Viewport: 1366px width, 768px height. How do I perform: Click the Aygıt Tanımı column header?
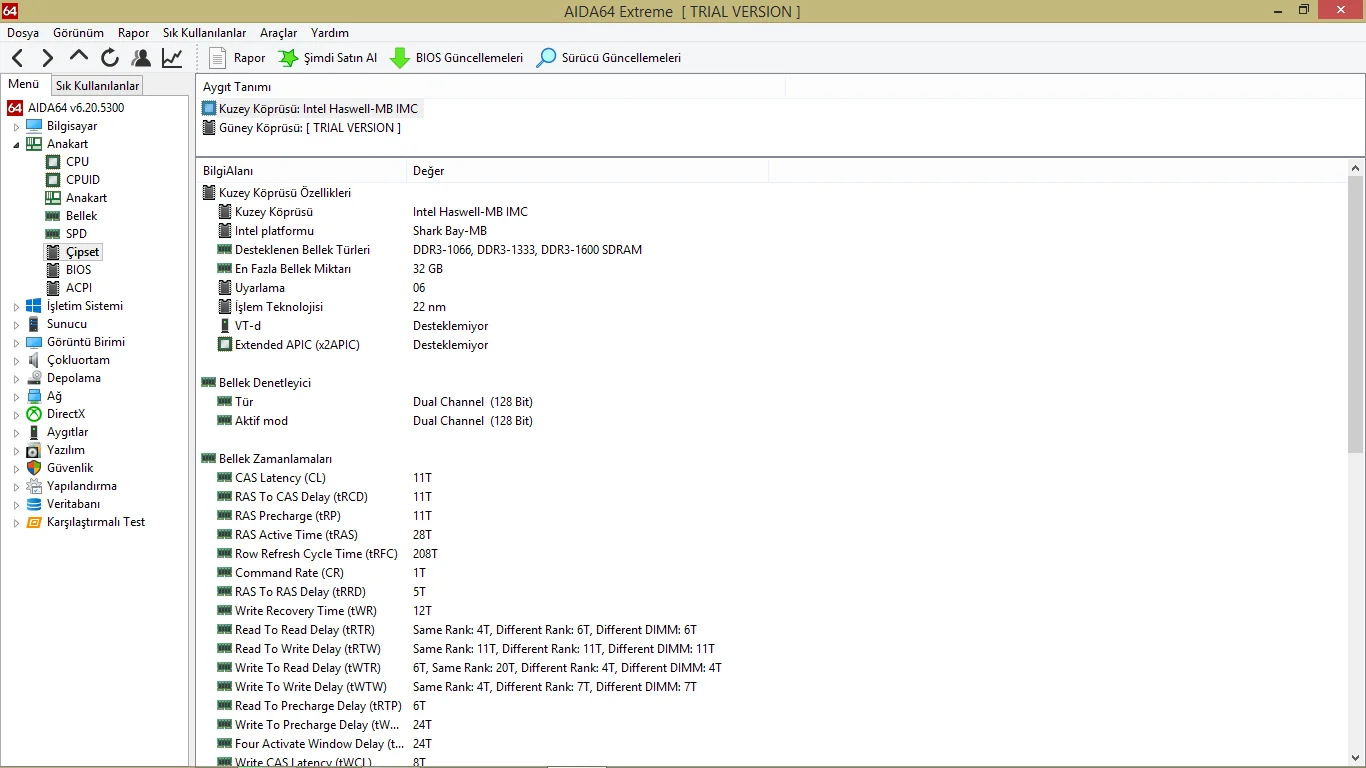pyautogui.click(x=491, y=87)
